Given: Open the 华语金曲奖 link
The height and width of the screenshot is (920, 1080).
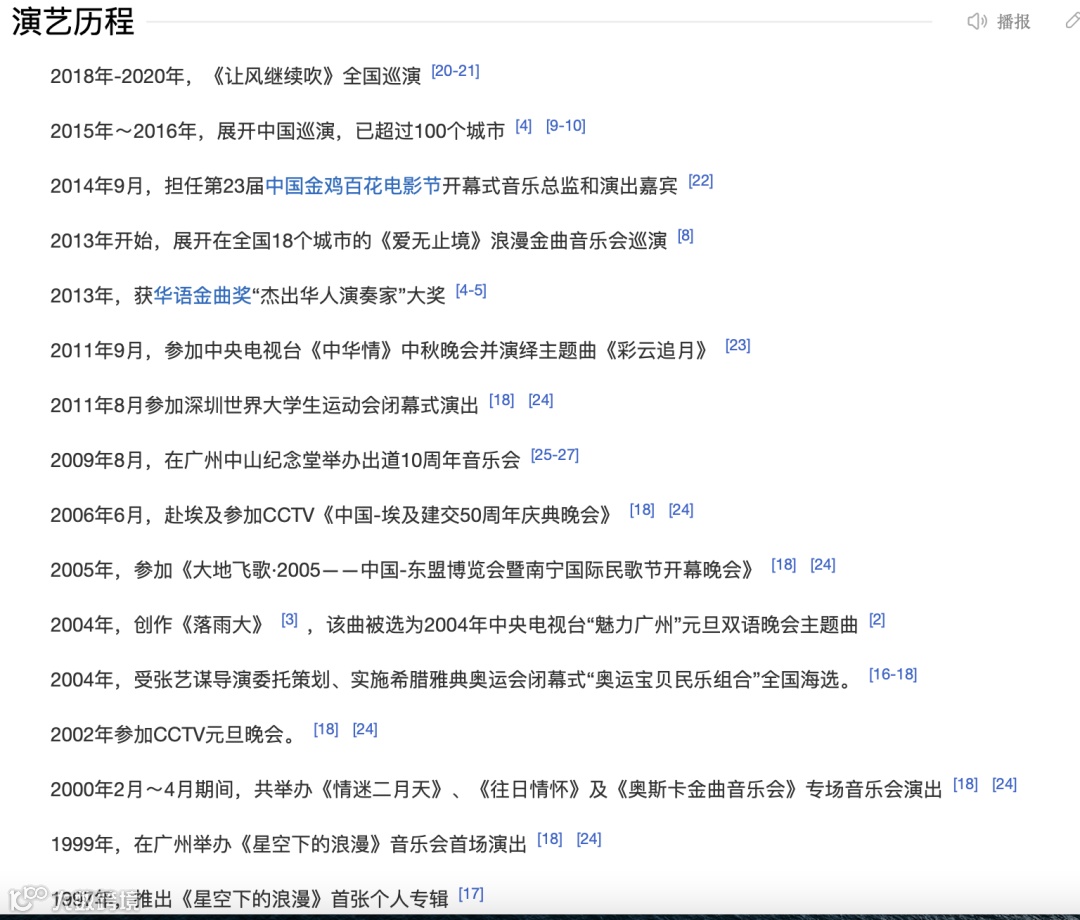Looking at the screenshot, I should (202, 295).
